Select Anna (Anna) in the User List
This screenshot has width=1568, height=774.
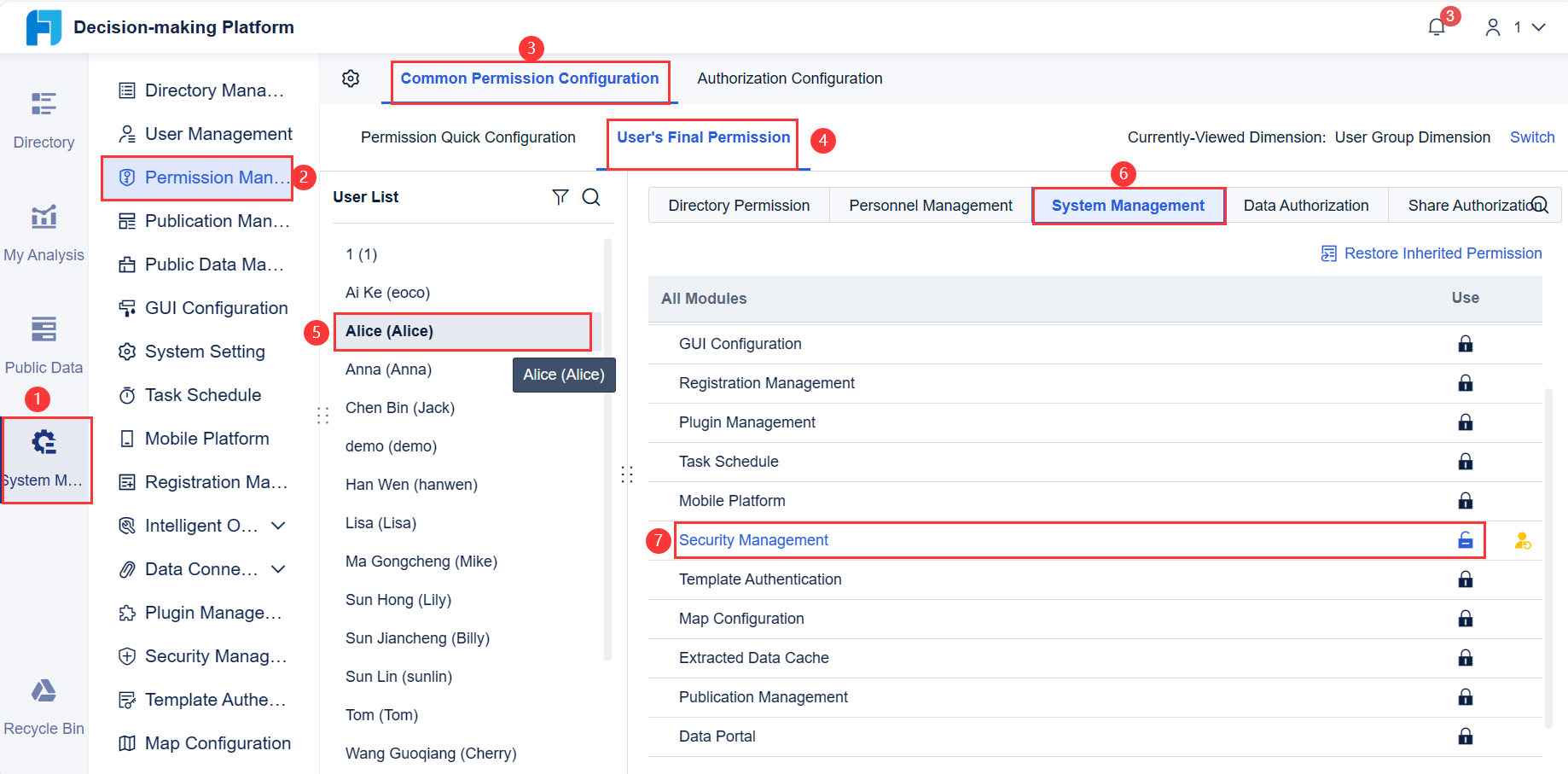pyautogui.click(x=388, y=369)
